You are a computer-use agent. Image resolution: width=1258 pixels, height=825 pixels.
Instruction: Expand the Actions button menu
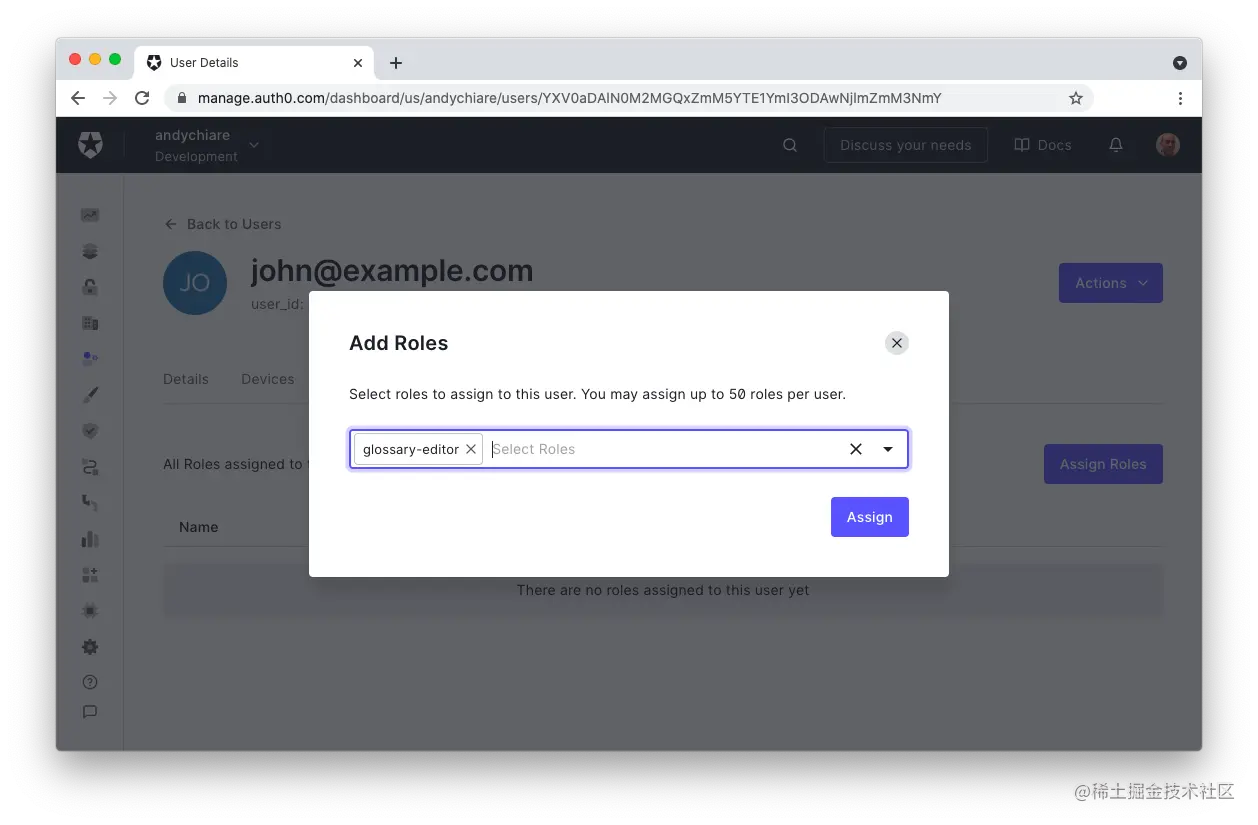1110,283
